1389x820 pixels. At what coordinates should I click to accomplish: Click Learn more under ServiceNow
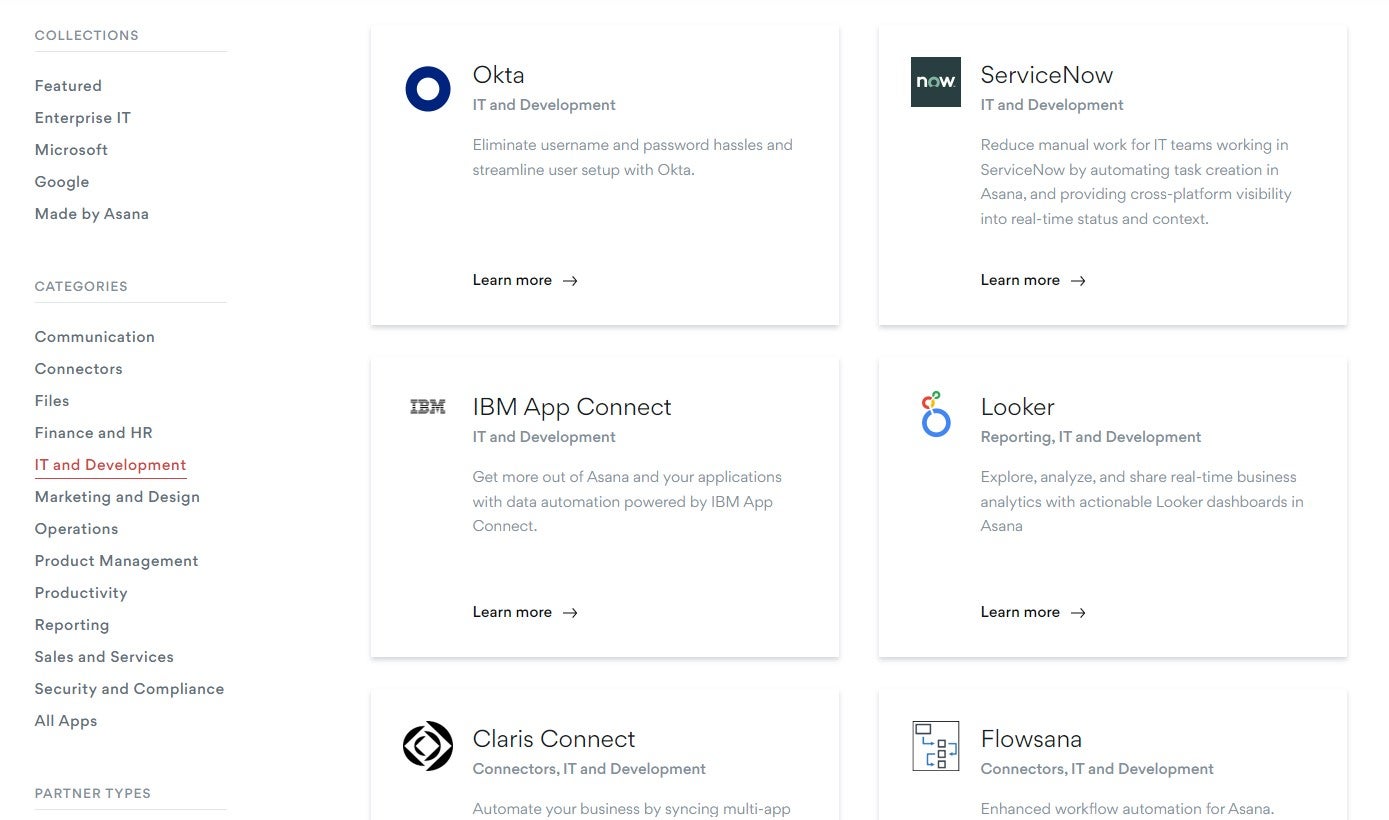(1019, 281)
